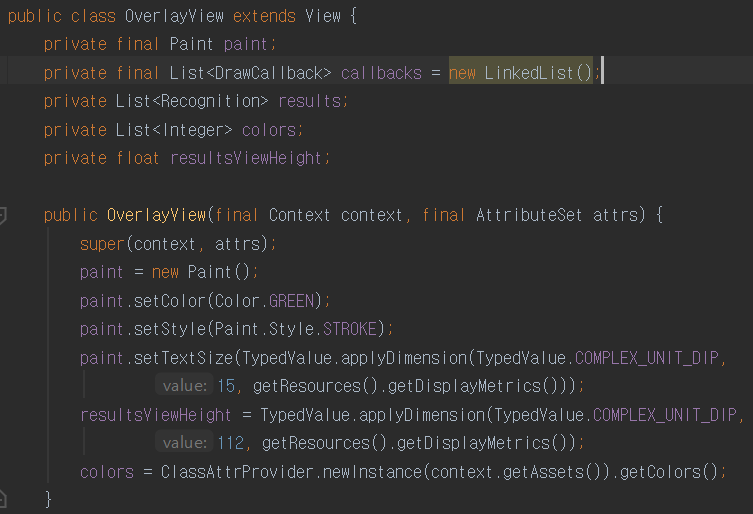Click the 'Context' parameter type

[299, 215]
